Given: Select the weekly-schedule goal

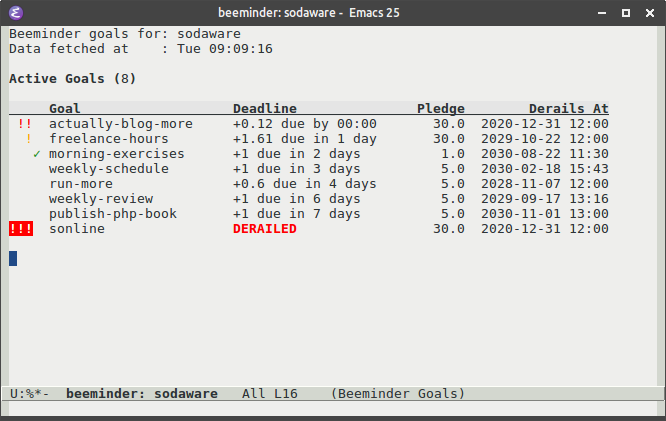Looking at the screenshot, I should [109, 169].
